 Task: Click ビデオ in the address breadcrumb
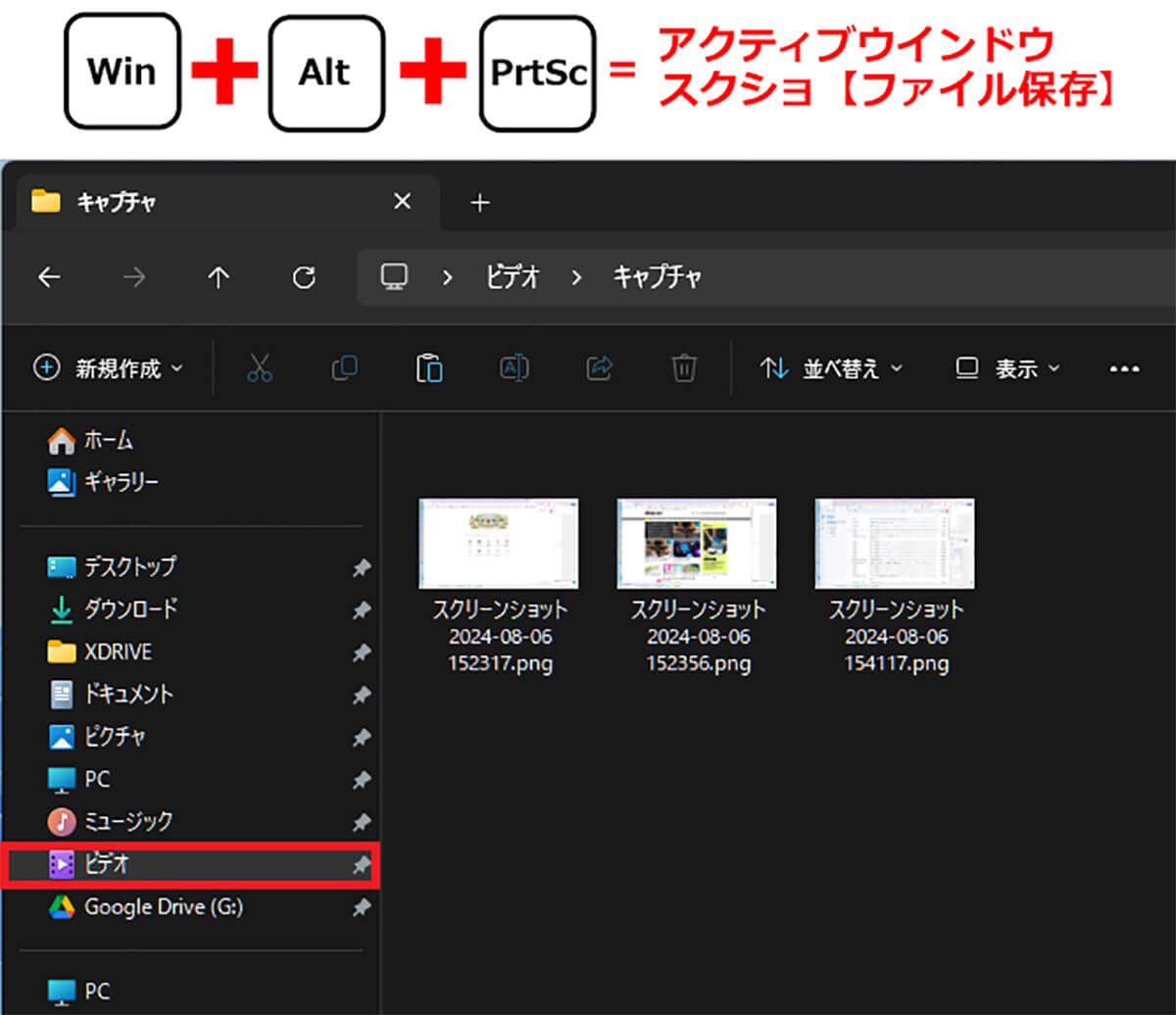(513, 277)
